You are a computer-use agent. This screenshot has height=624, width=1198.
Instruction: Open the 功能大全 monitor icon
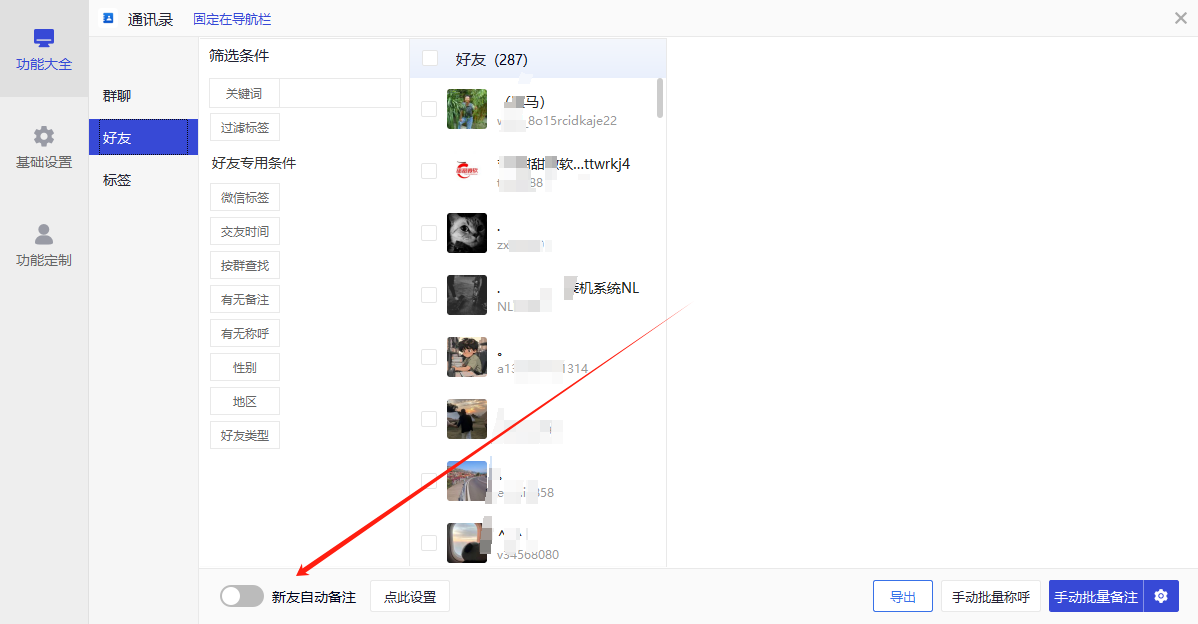click(x=44, y=37)
